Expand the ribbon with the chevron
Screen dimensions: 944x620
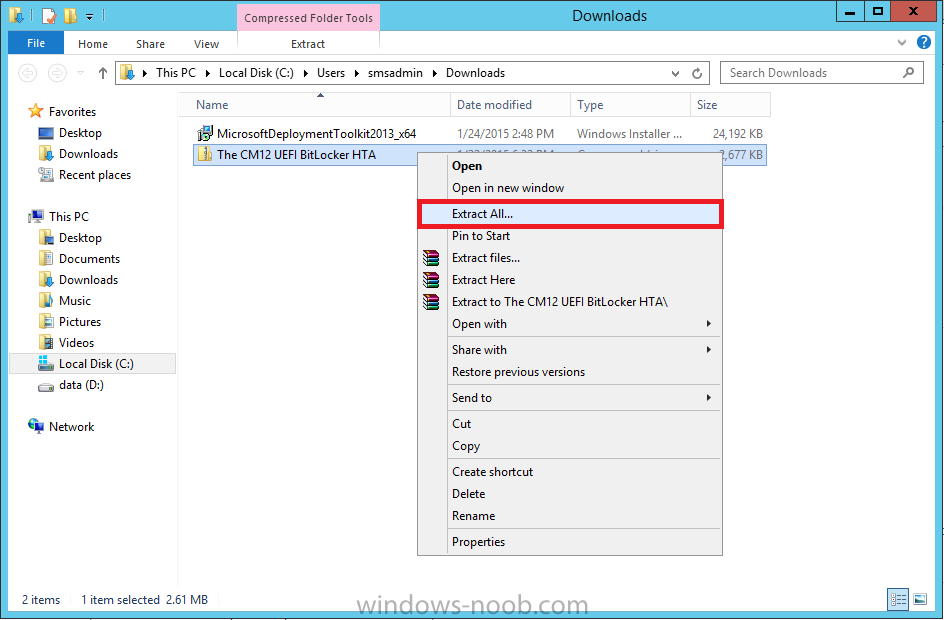click(x=902, y=42)
